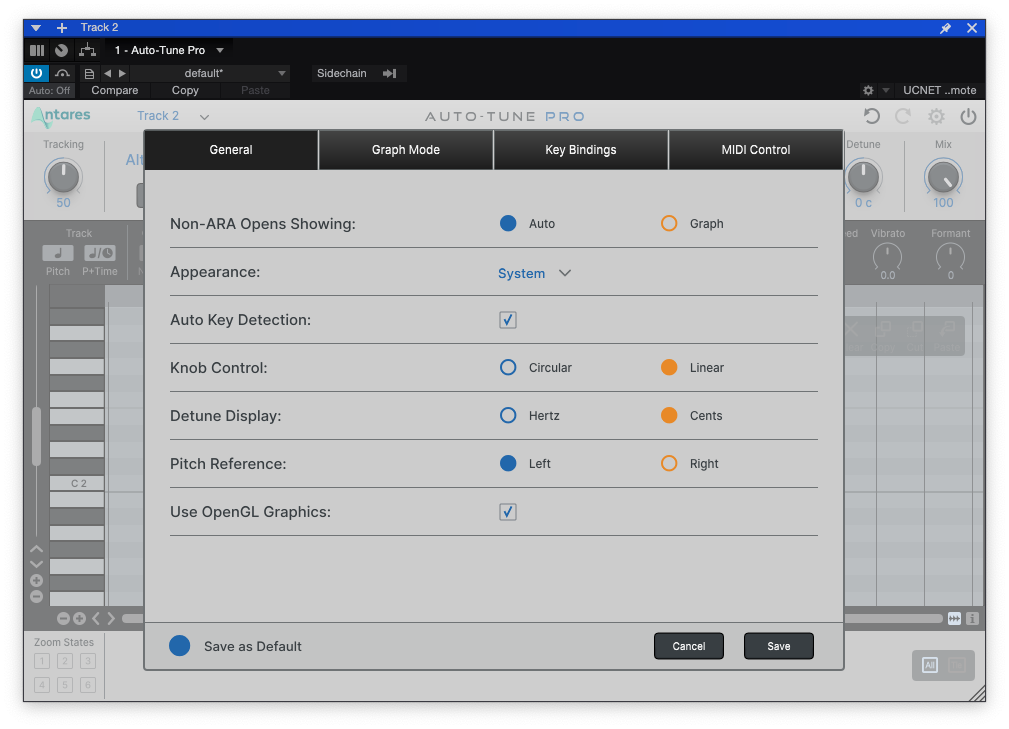
Task: Click vertical zoom out minus icon
Action: pos(37,596)
